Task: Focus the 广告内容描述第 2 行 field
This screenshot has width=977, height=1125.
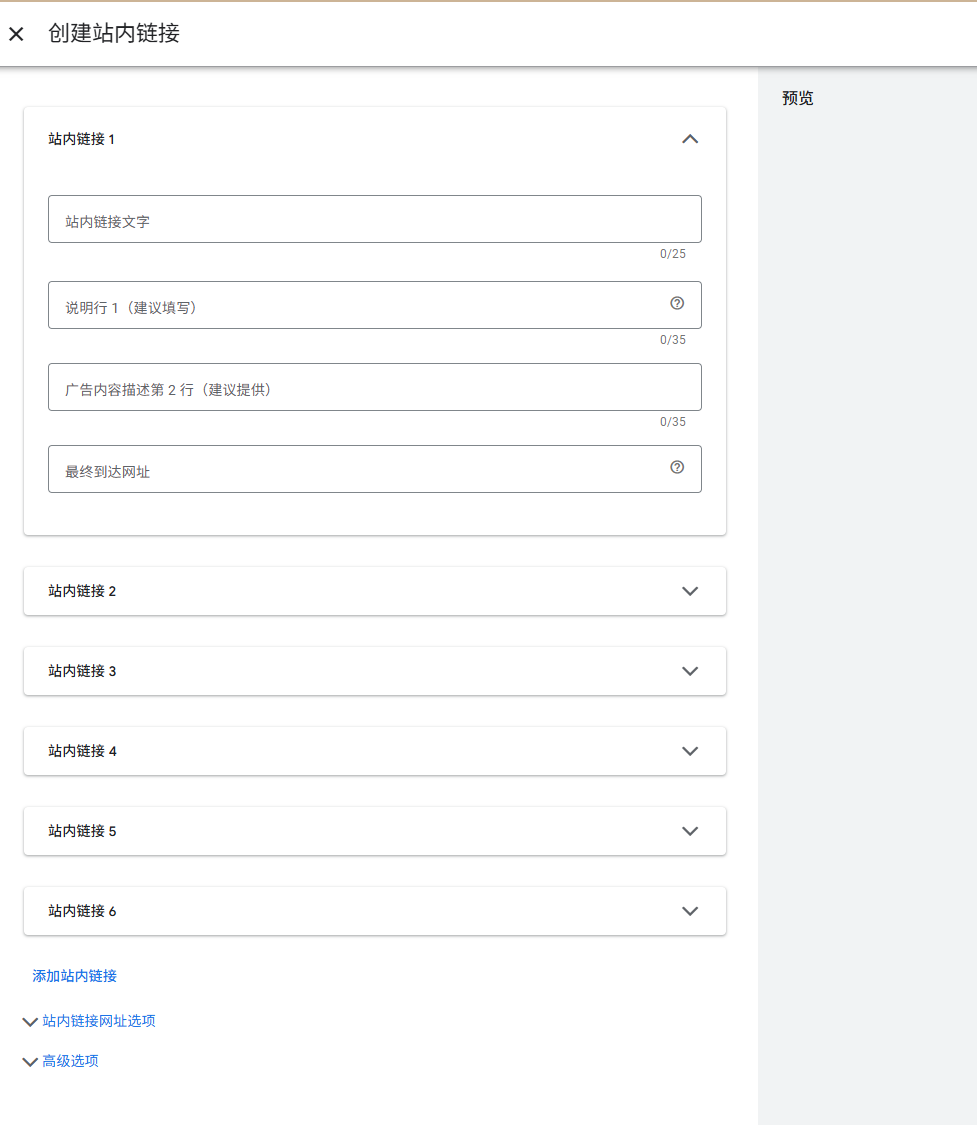Action: (x=360, y=388)
